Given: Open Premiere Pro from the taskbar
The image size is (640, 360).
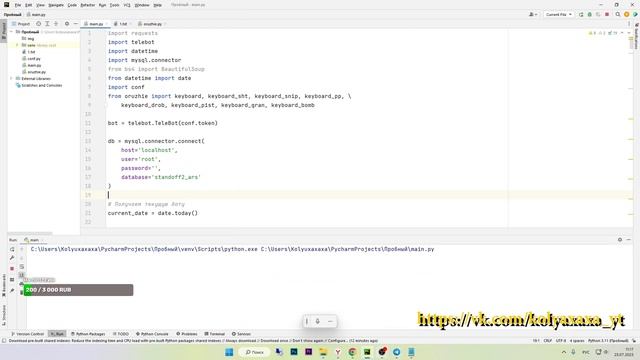Looking at the screenshot, I should click(x=309, y=352).
